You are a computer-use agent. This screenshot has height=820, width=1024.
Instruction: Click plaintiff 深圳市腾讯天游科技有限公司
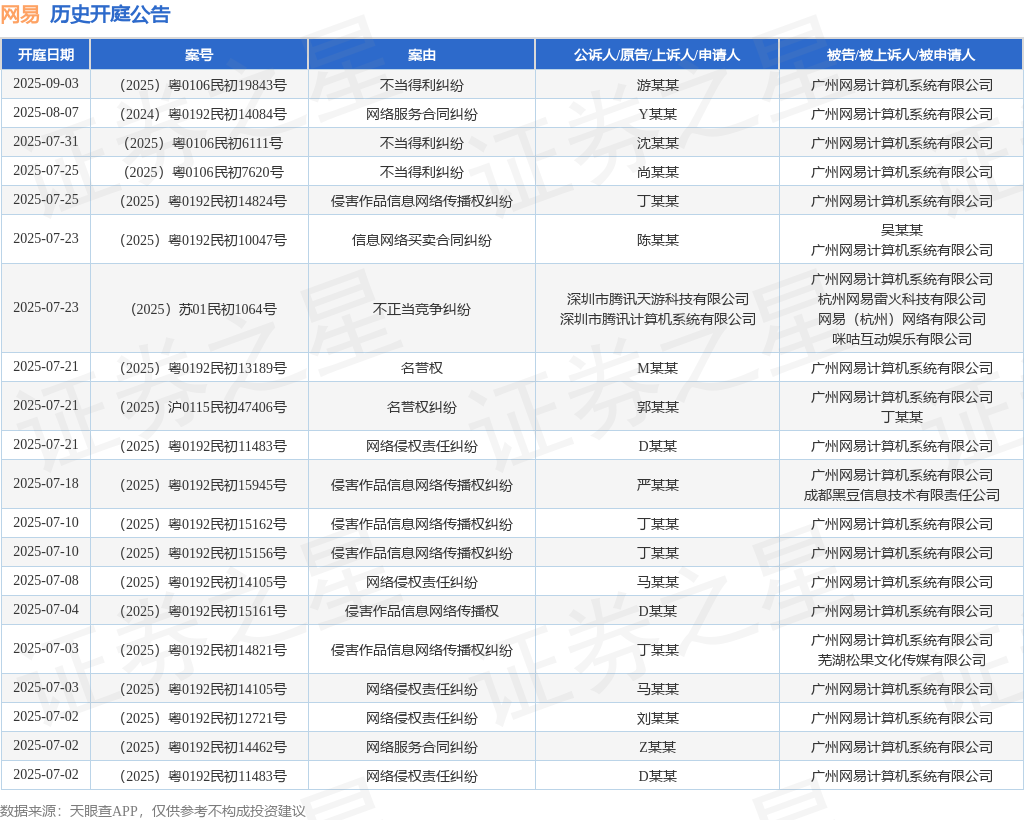coord(658,299)
